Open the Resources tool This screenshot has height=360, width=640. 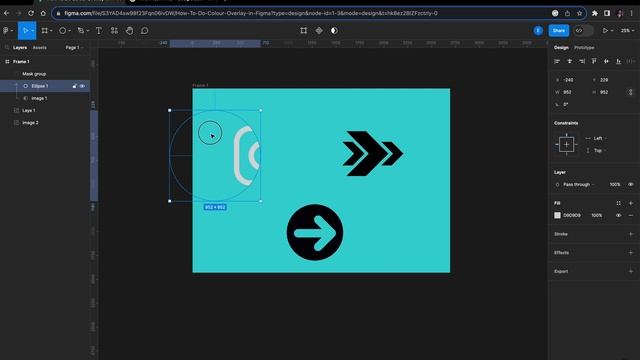point(114,31)
